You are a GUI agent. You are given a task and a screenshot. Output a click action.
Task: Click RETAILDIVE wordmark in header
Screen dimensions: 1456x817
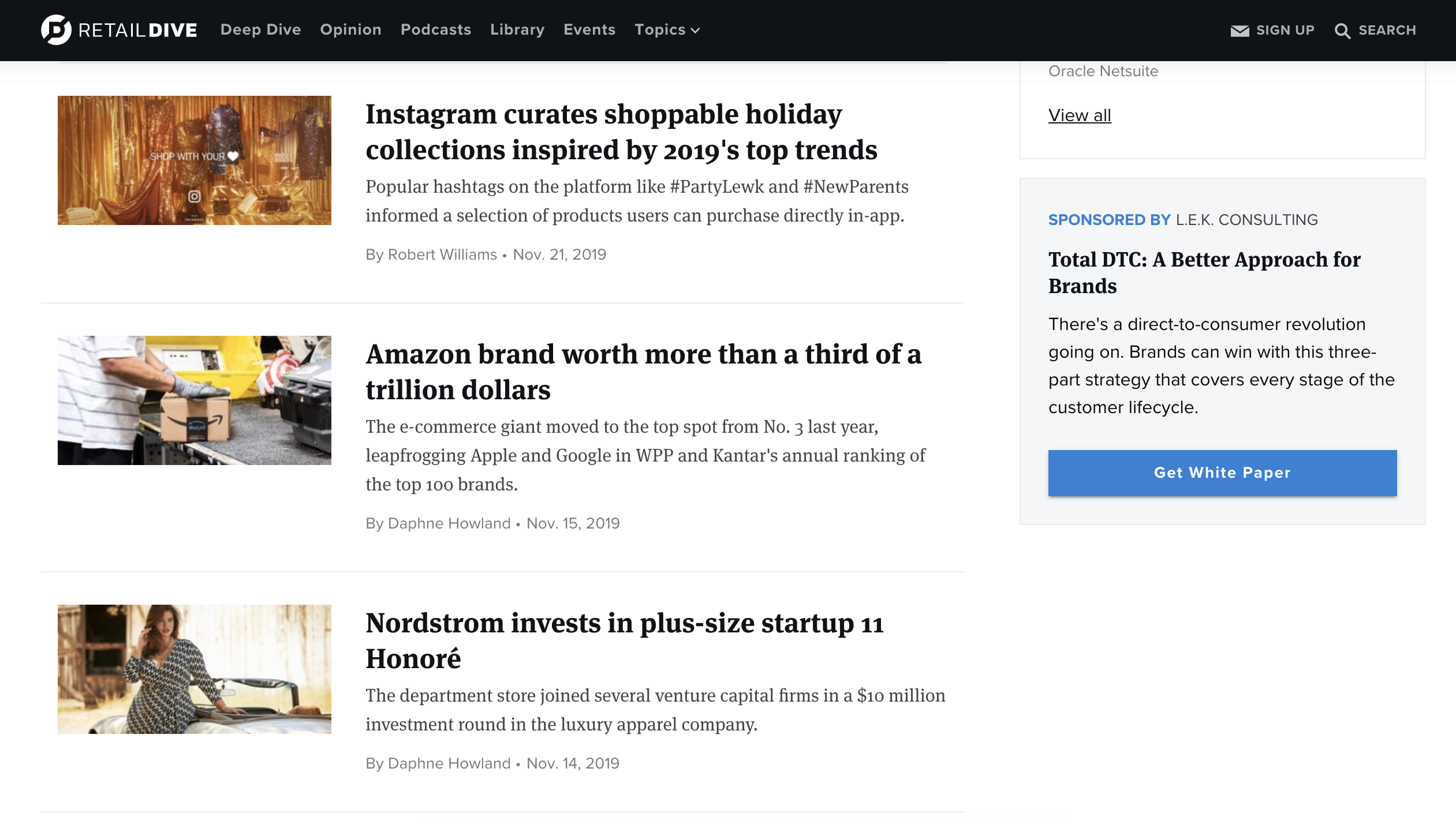[137, 30]
